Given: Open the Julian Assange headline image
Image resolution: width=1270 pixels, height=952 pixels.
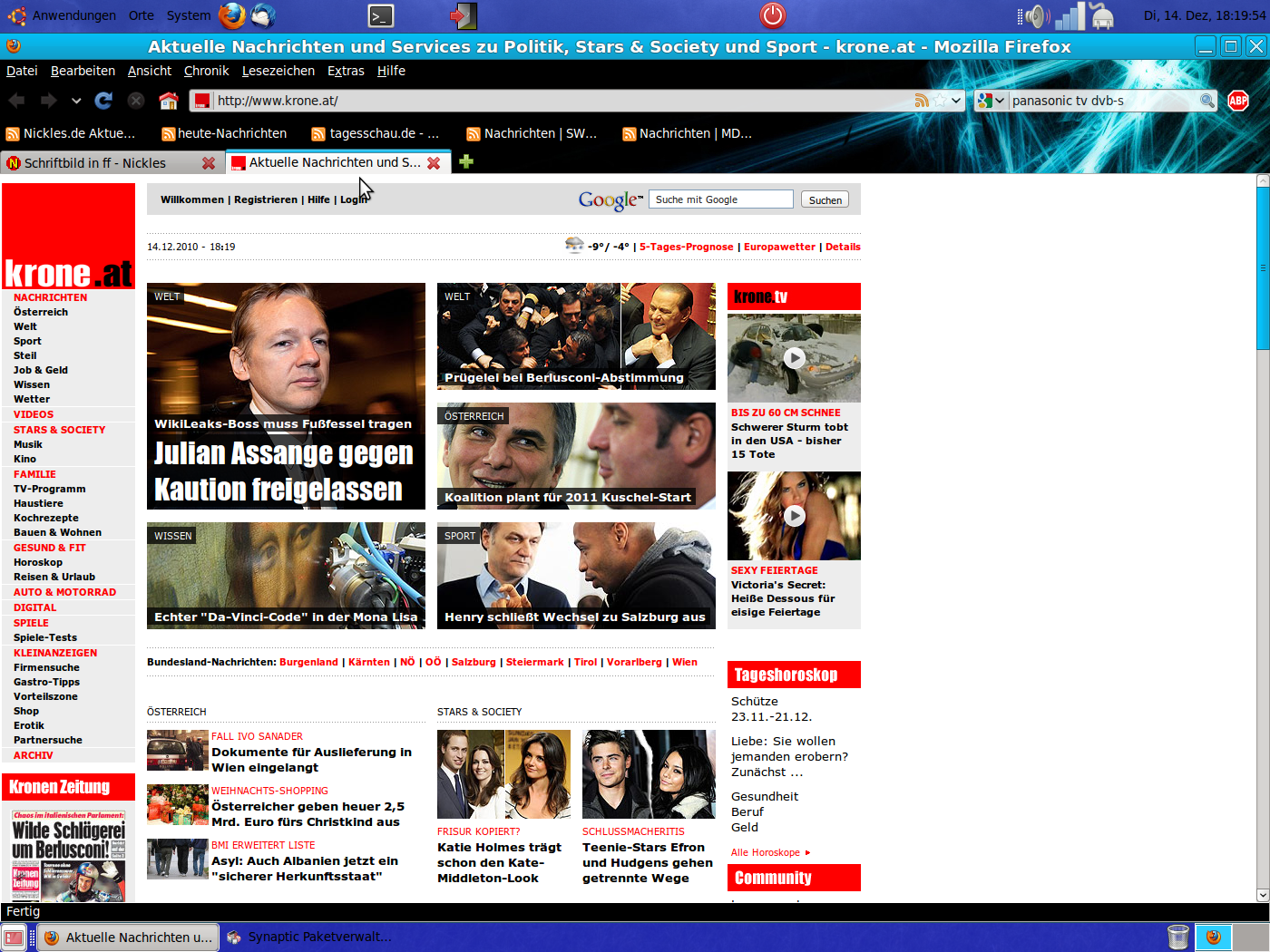Looking at the screenshot, I should click(286, 396).
